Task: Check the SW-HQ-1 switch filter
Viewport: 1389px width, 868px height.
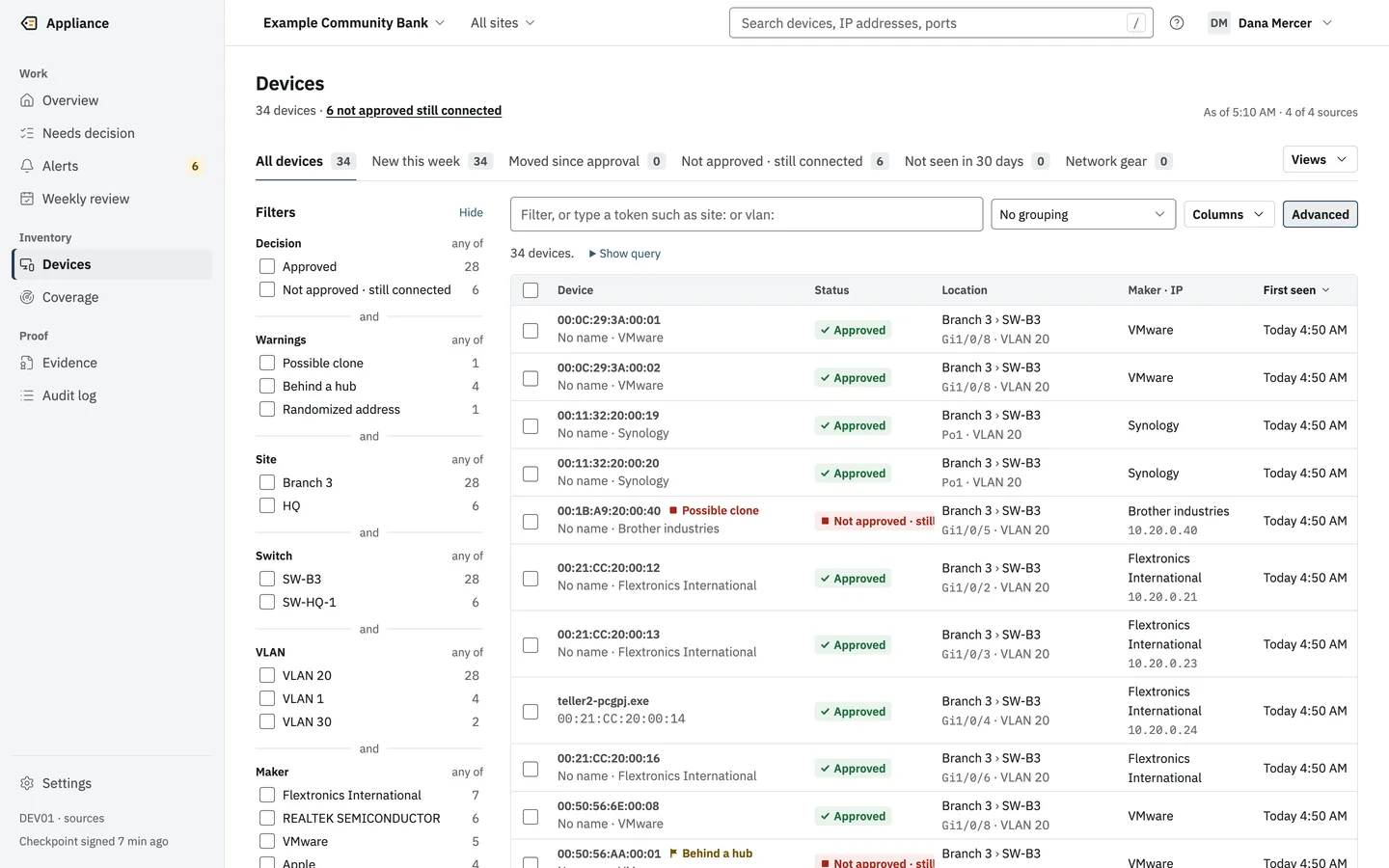Action: [x=267, y=602]
